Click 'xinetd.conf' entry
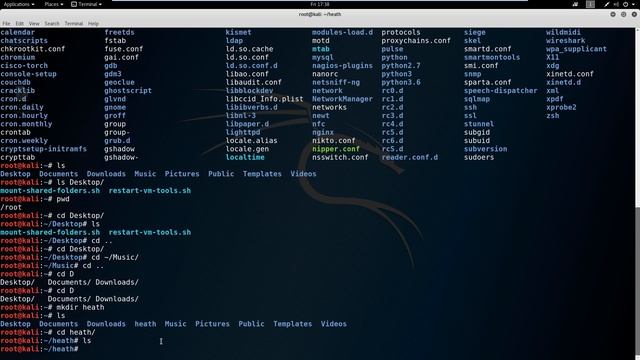This screenshot has width=640, height=360. pyautogui.click(x=570, y=74)
